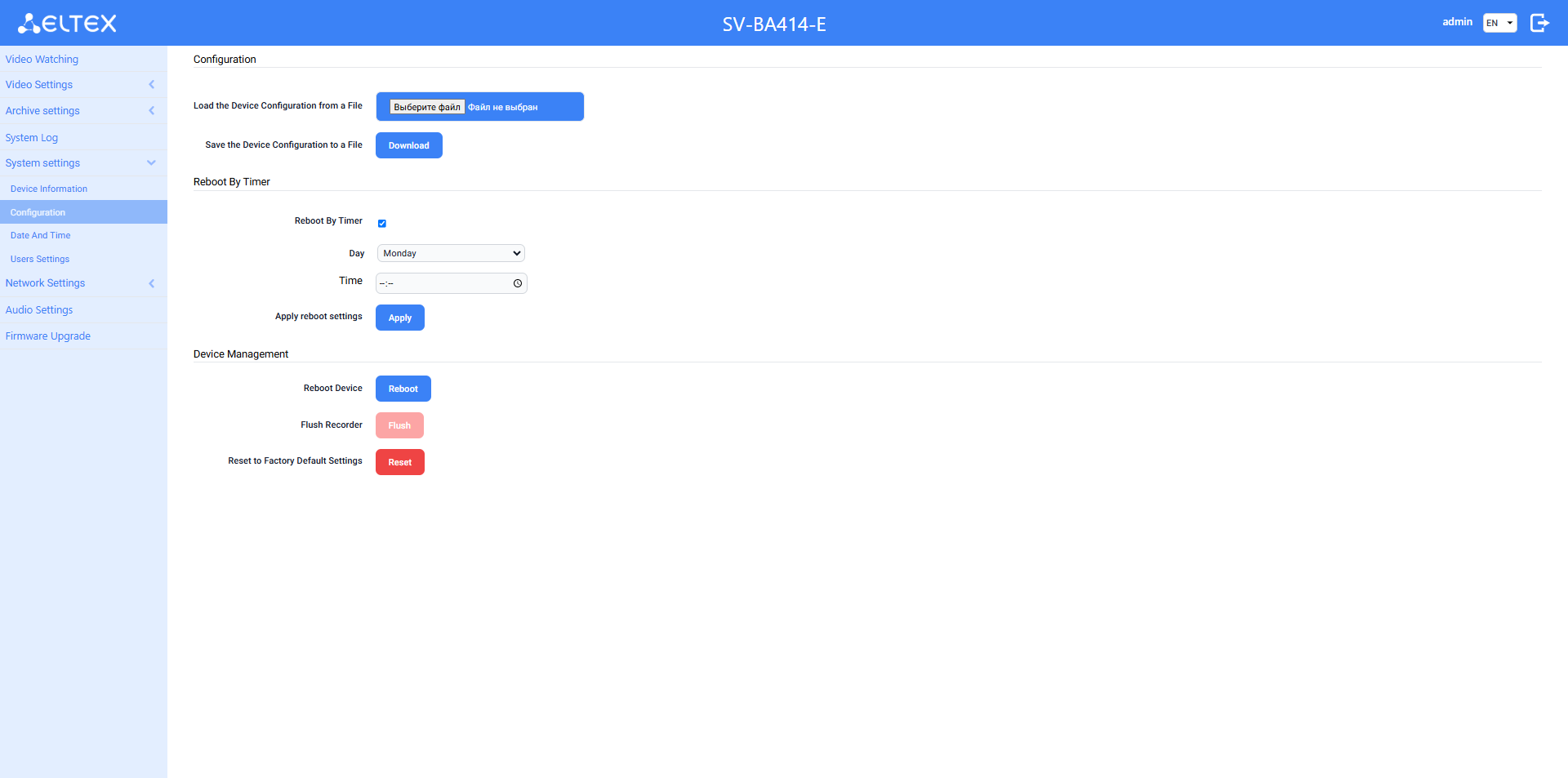Open Date And Time settings
Viewport: 1568px width, 778px height.
(x=41, y=235)
